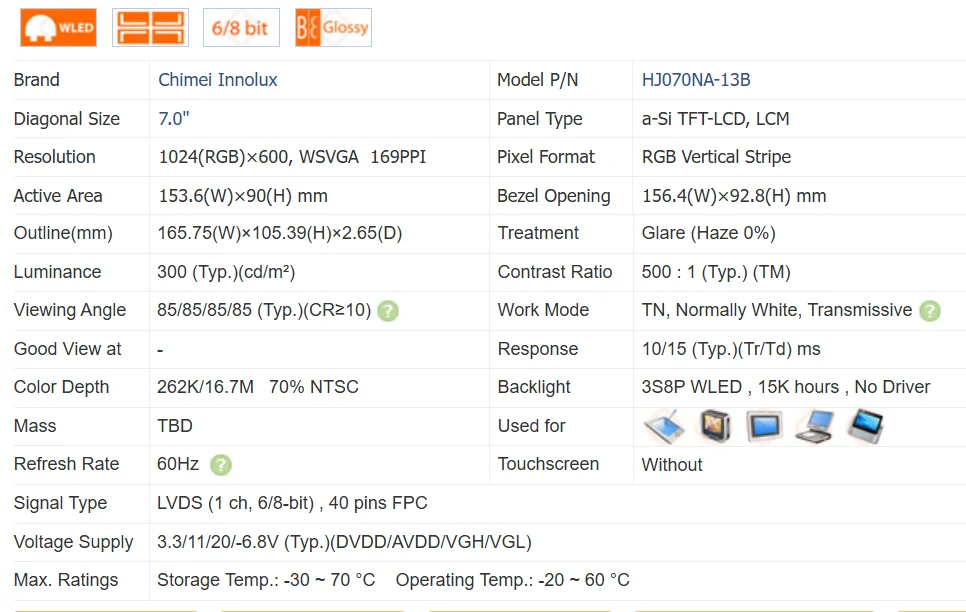Click signal type value LVDS 40 pins FPC

point(292,503)
